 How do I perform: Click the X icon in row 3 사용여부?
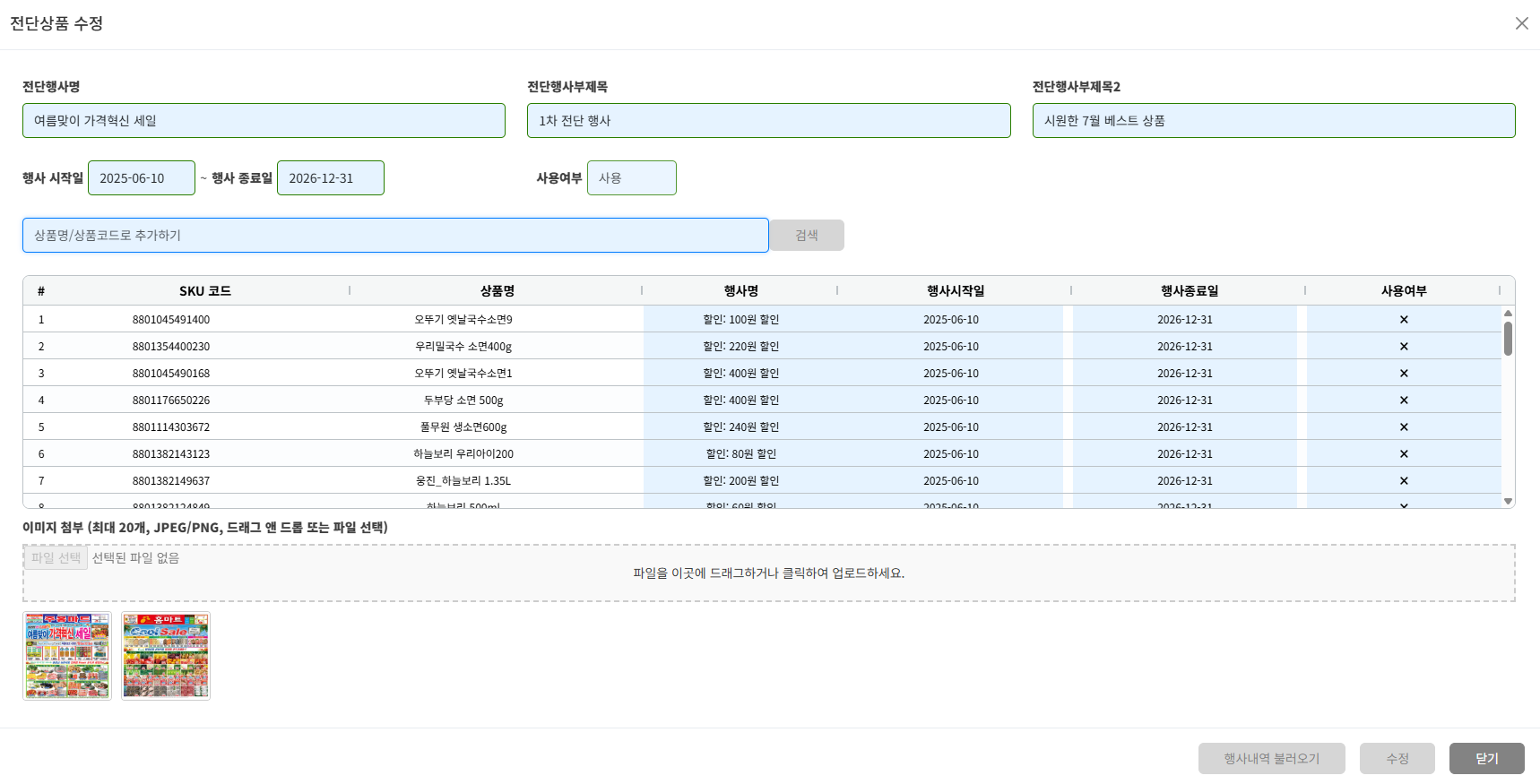(1403, 374)
